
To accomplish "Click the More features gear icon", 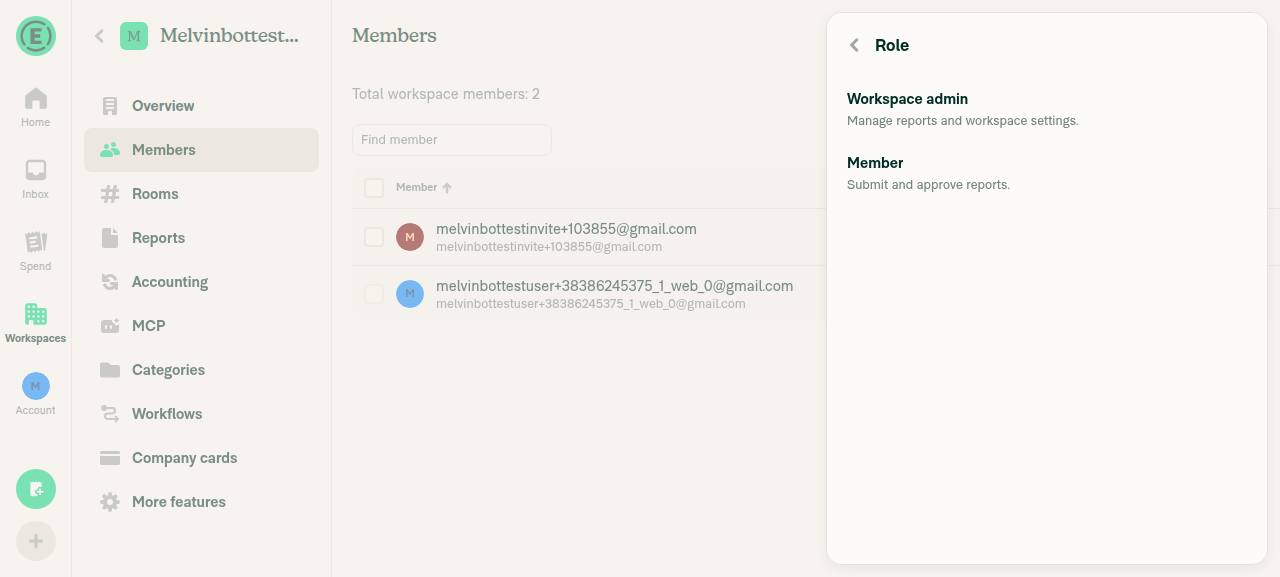I will pos(110,502).
